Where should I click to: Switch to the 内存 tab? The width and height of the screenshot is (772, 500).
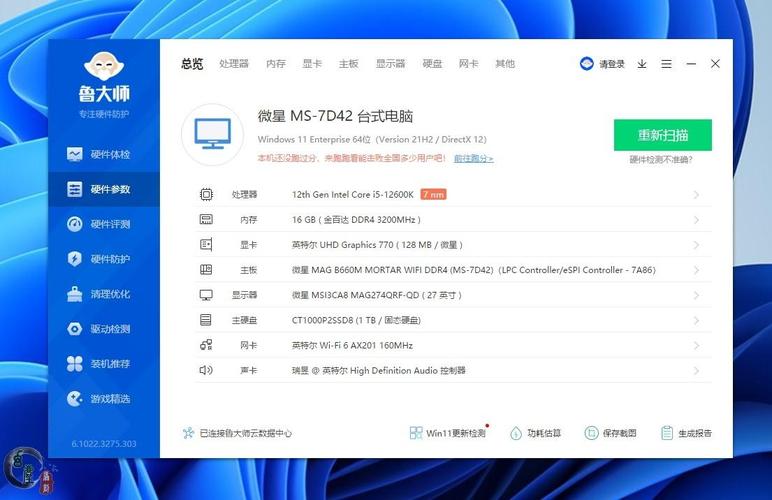(276, 63)
